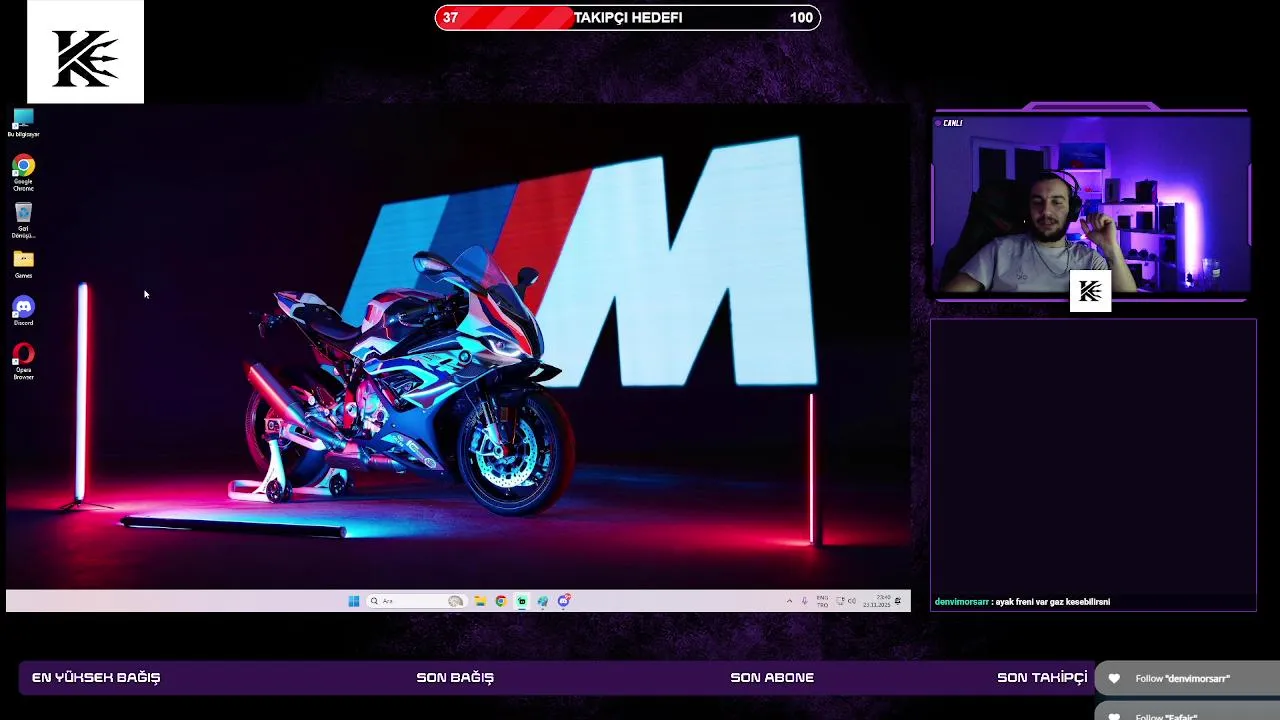Click the webcam feed thumbnail
Screen dimensions: 1280x720
point(1091,204)
